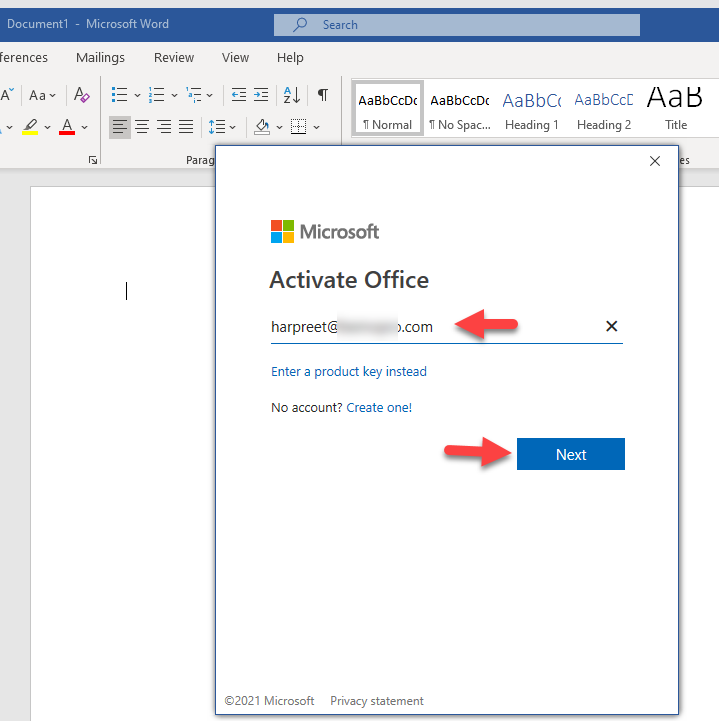The image size is (719, 721).
Task: Click the Change Case Aa icon
Action: [x=42, y=95]
